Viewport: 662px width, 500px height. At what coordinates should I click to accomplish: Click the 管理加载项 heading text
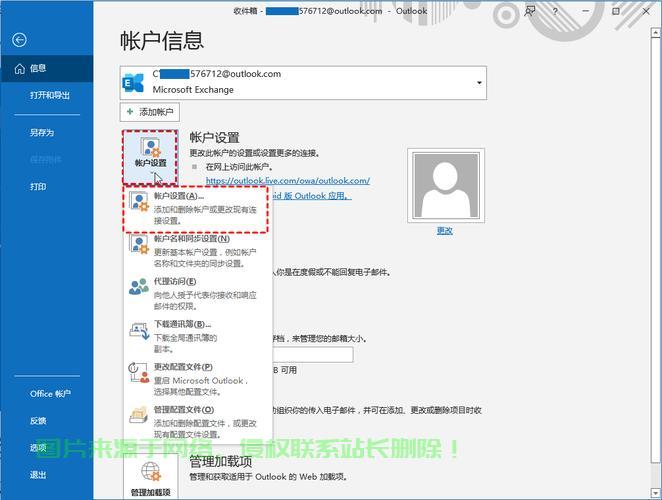(x=221, y=462)
